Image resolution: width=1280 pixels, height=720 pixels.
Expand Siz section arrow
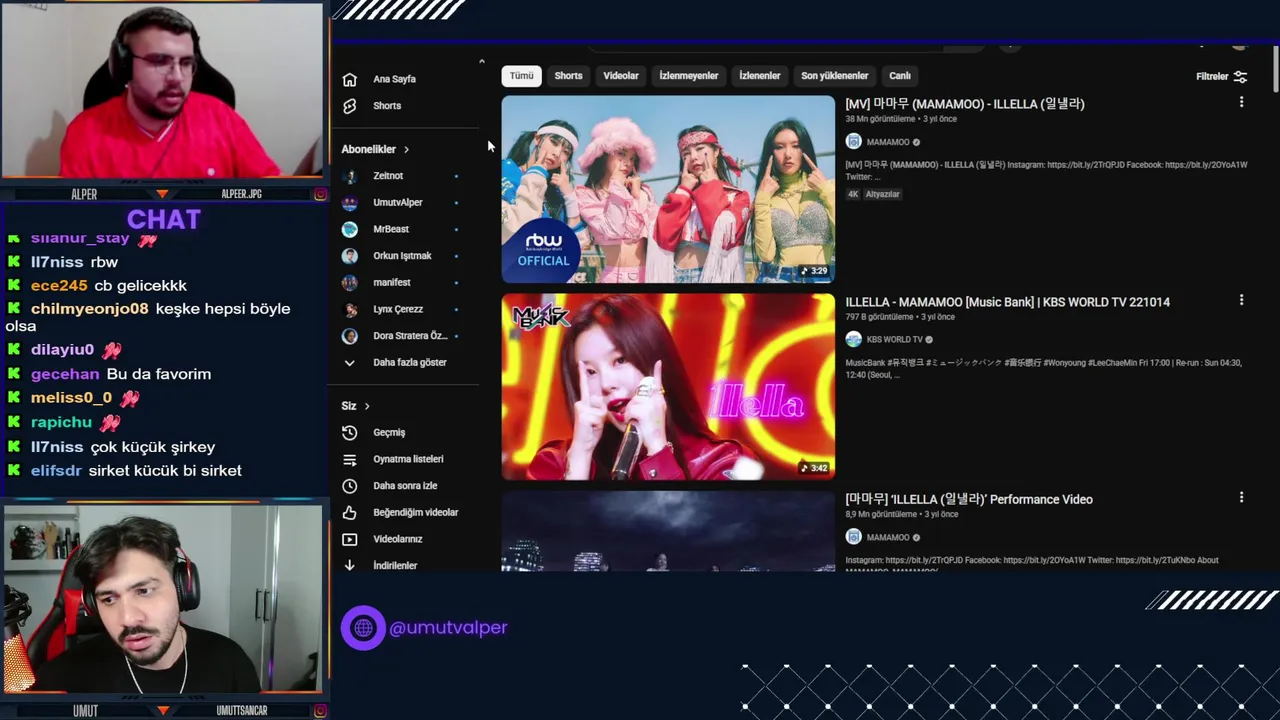click(367, 406)
